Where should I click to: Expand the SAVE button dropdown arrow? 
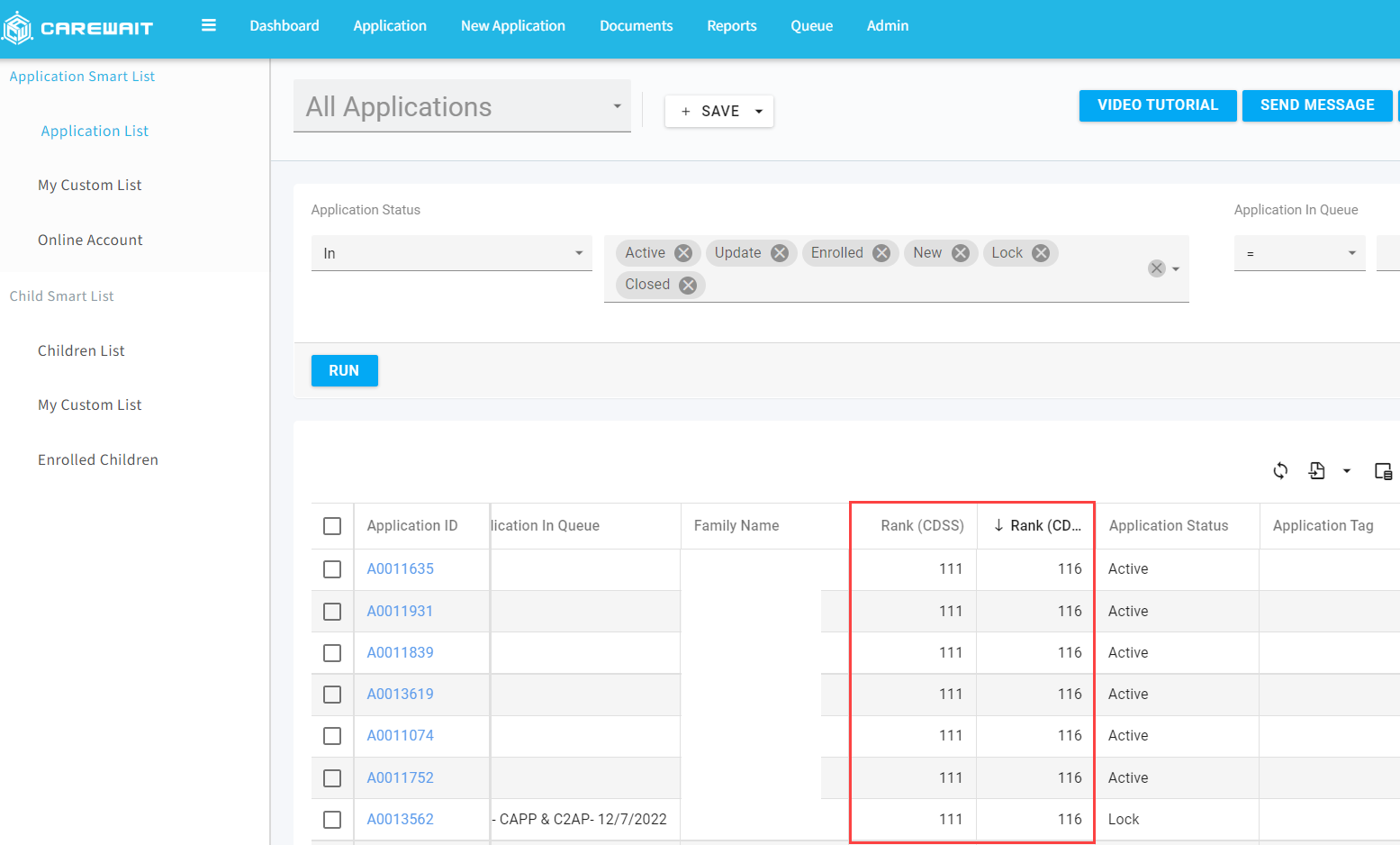tap(759, 112)
